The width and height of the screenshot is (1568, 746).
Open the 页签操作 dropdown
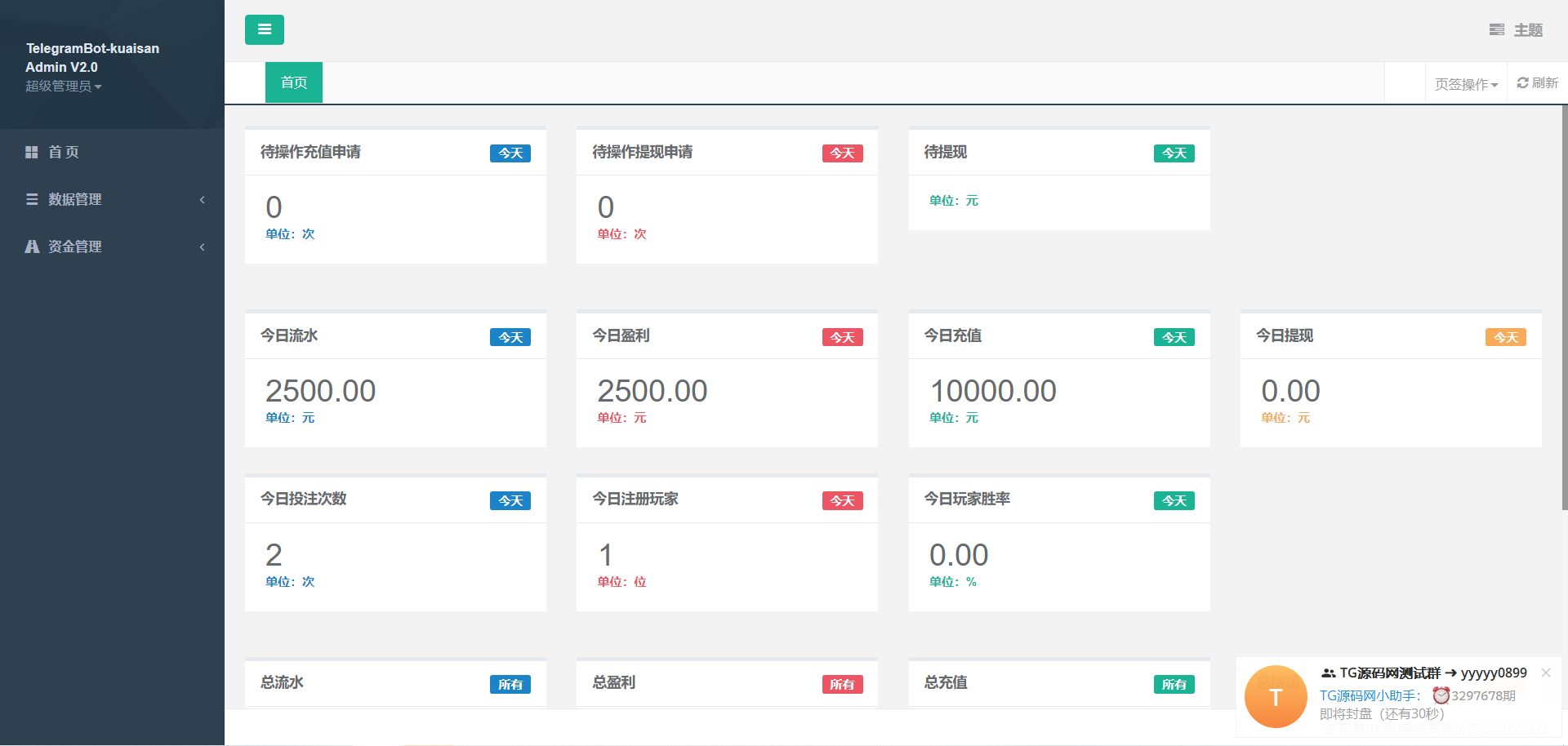(1466, 84)
